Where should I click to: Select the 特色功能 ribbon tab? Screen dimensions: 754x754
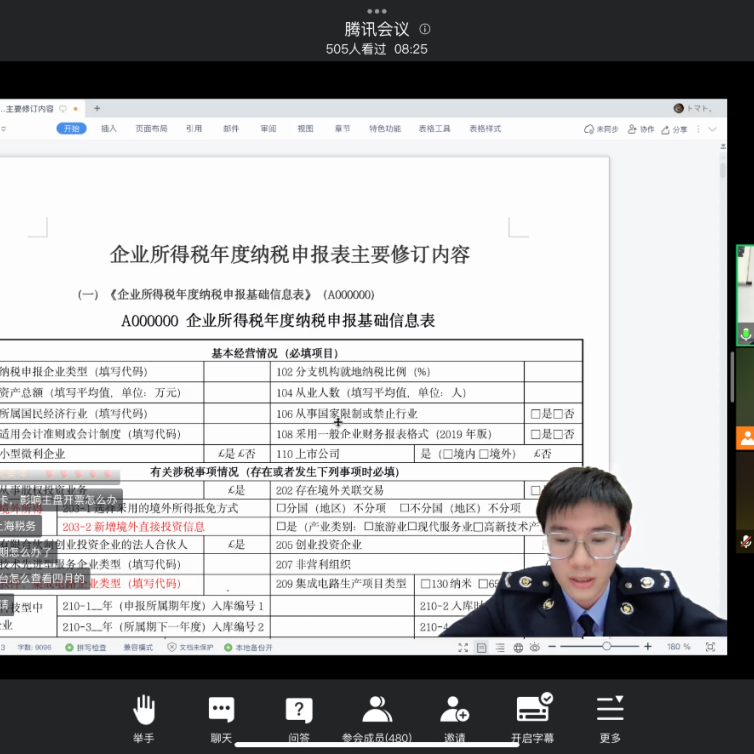click(385, 128)
